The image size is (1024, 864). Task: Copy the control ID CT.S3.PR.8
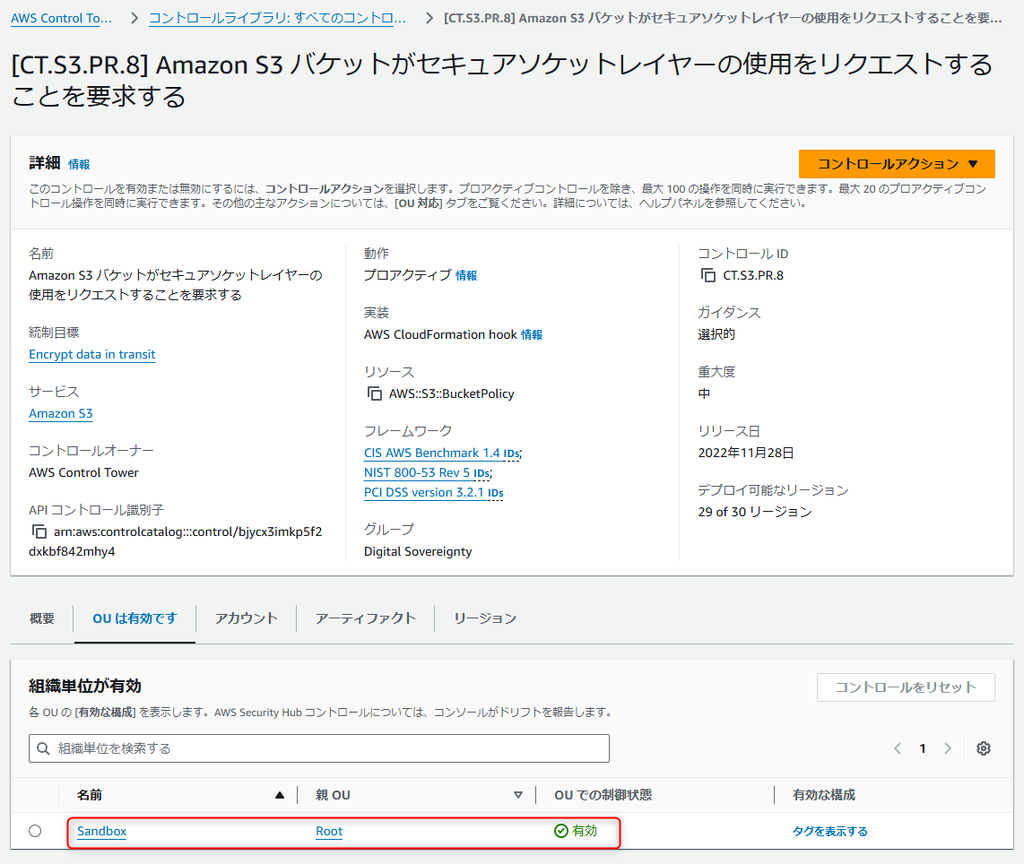(708, 276)
